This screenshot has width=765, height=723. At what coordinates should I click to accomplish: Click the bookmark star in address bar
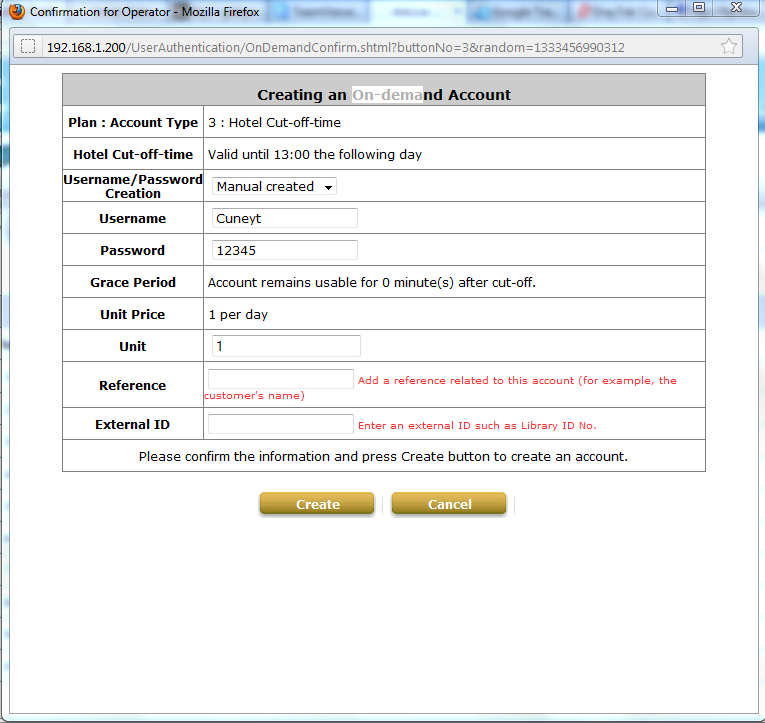coord(729,47)
